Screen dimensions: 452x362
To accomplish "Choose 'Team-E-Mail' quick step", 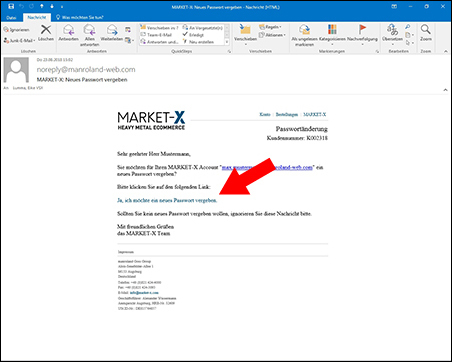I will 156,35.
